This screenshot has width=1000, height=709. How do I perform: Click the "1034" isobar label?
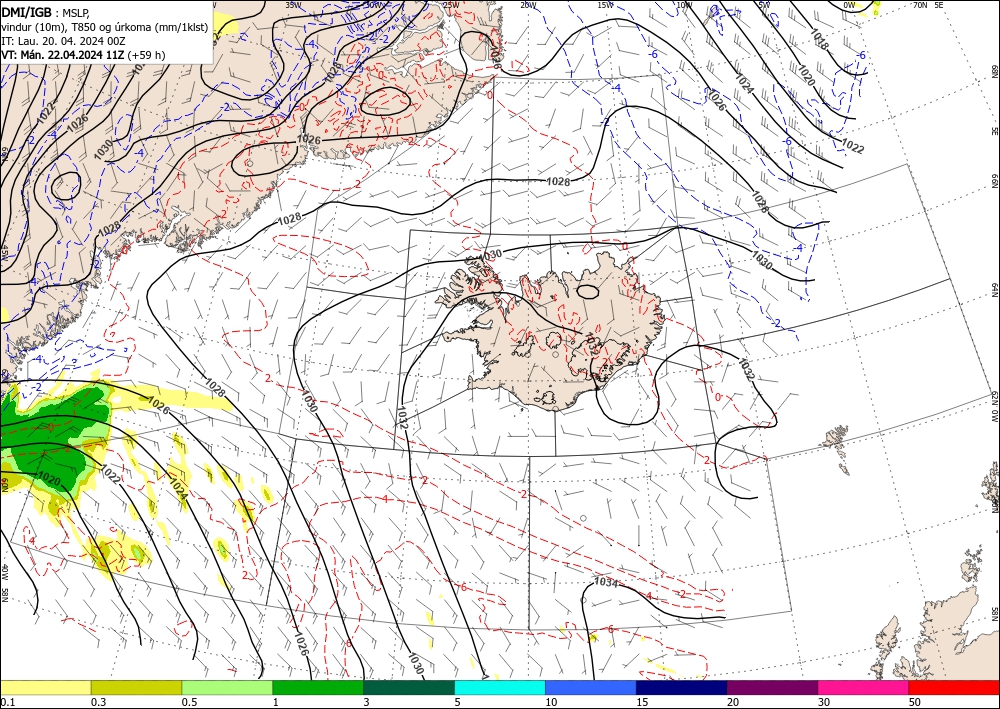605,581
